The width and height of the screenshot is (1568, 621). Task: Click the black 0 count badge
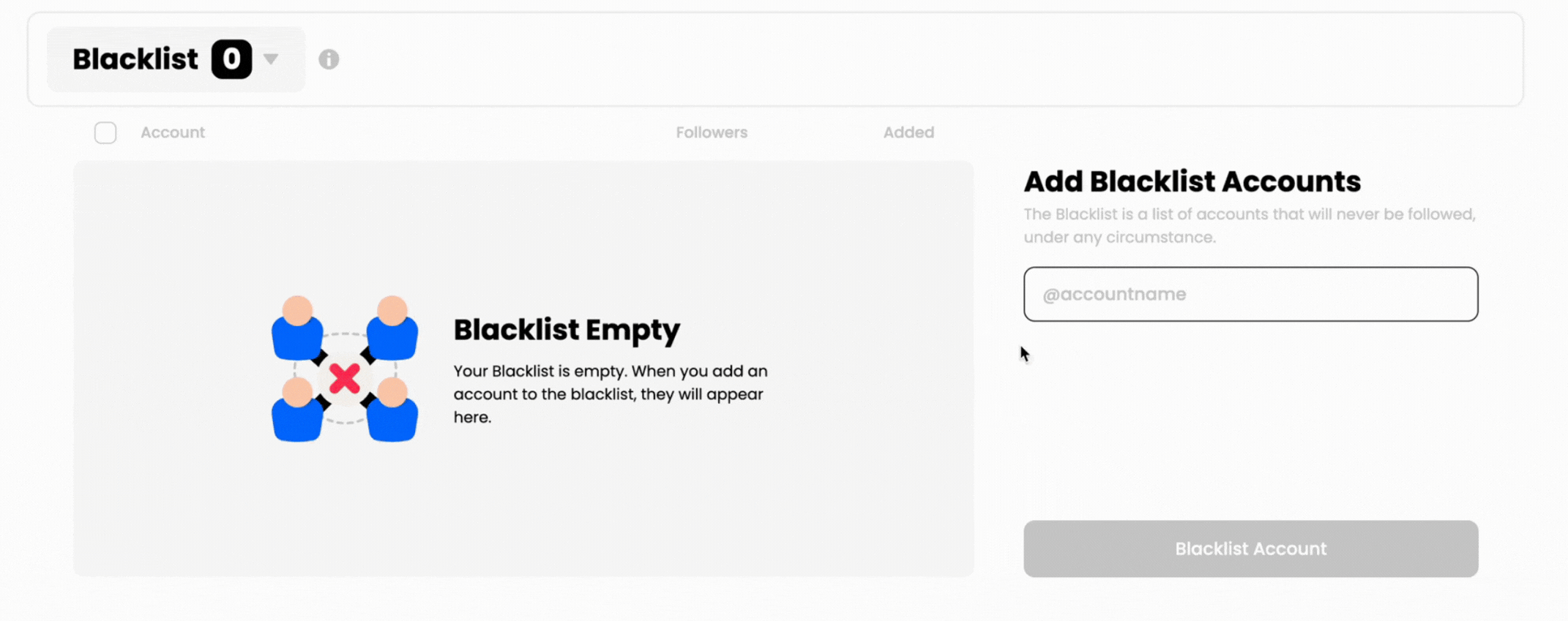pos(231,59)
